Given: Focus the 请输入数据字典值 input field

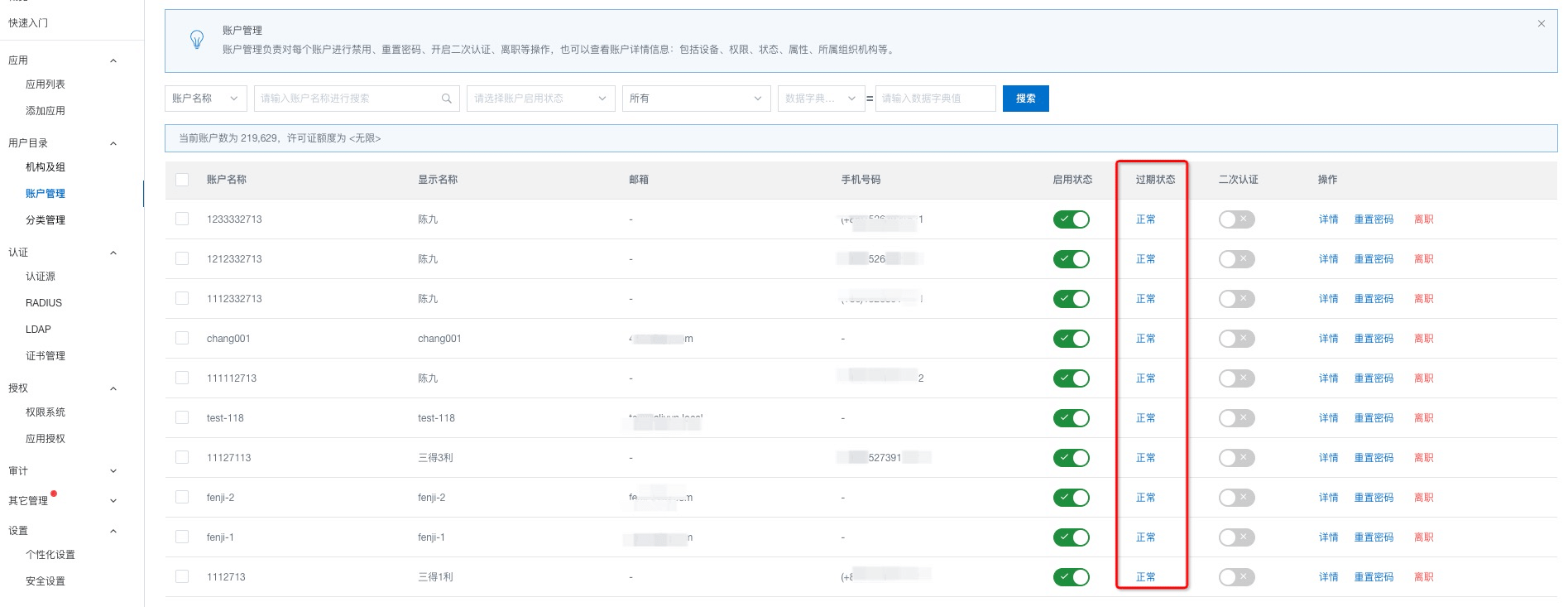Looking at the screenshot, I should click(935, 99).
